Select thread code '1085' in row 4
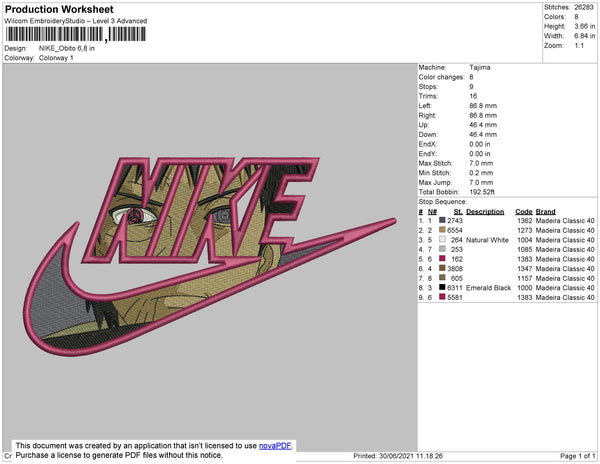This screenshot has width=600, height=464. (x=525, y=249)
